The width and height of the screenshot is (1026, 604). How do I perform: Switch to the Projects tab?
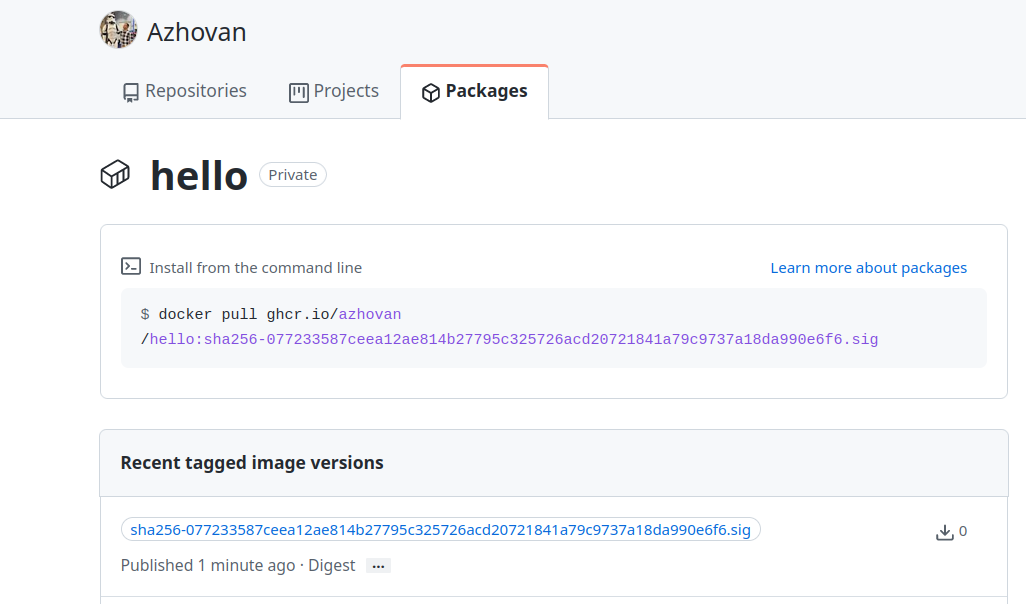[334, 91]
